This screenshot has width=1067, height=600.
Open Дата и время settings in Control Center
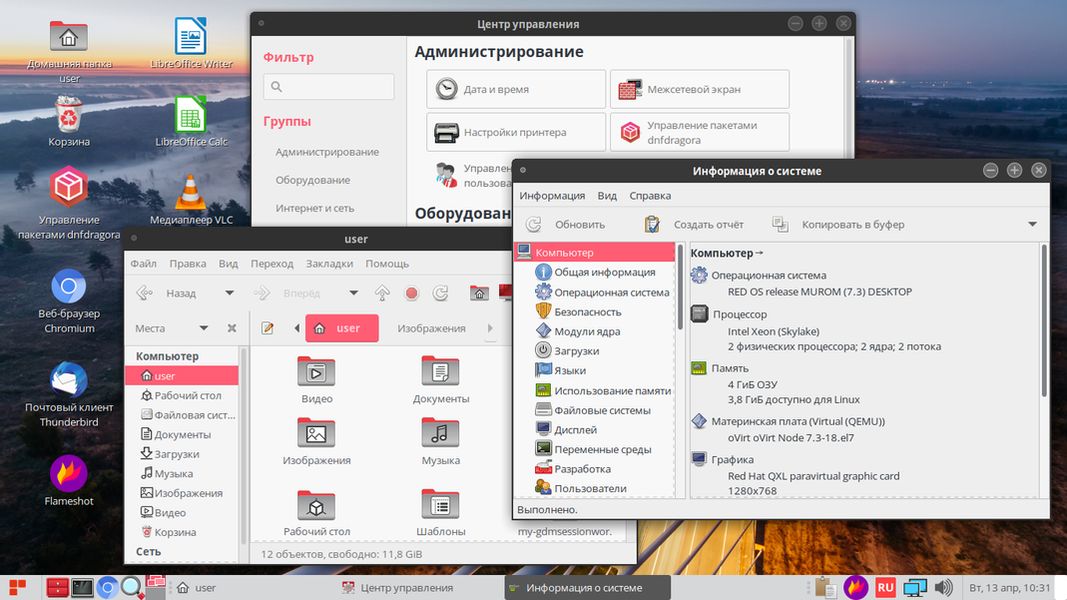coord(515,89)
